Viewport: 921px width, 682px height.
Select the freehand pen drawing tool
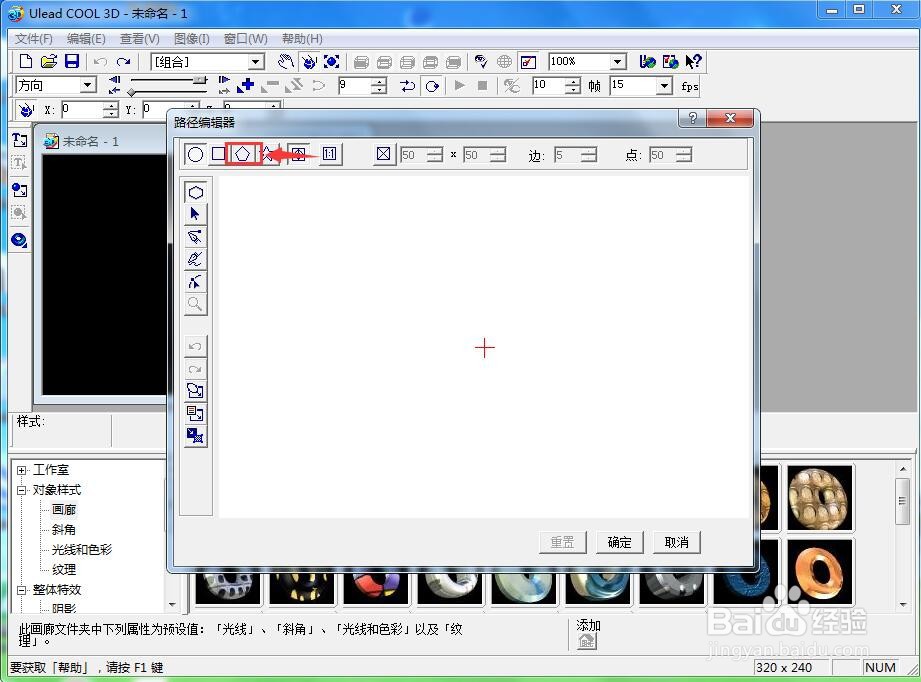pyautogui.click(x=196, y=259)
